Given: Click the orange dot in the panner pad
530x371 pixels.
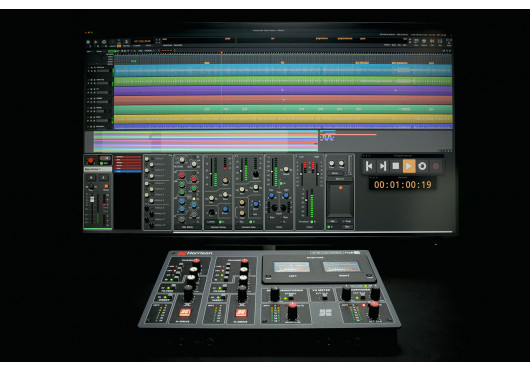Looking at the screenshot, I should coord(341,188).
